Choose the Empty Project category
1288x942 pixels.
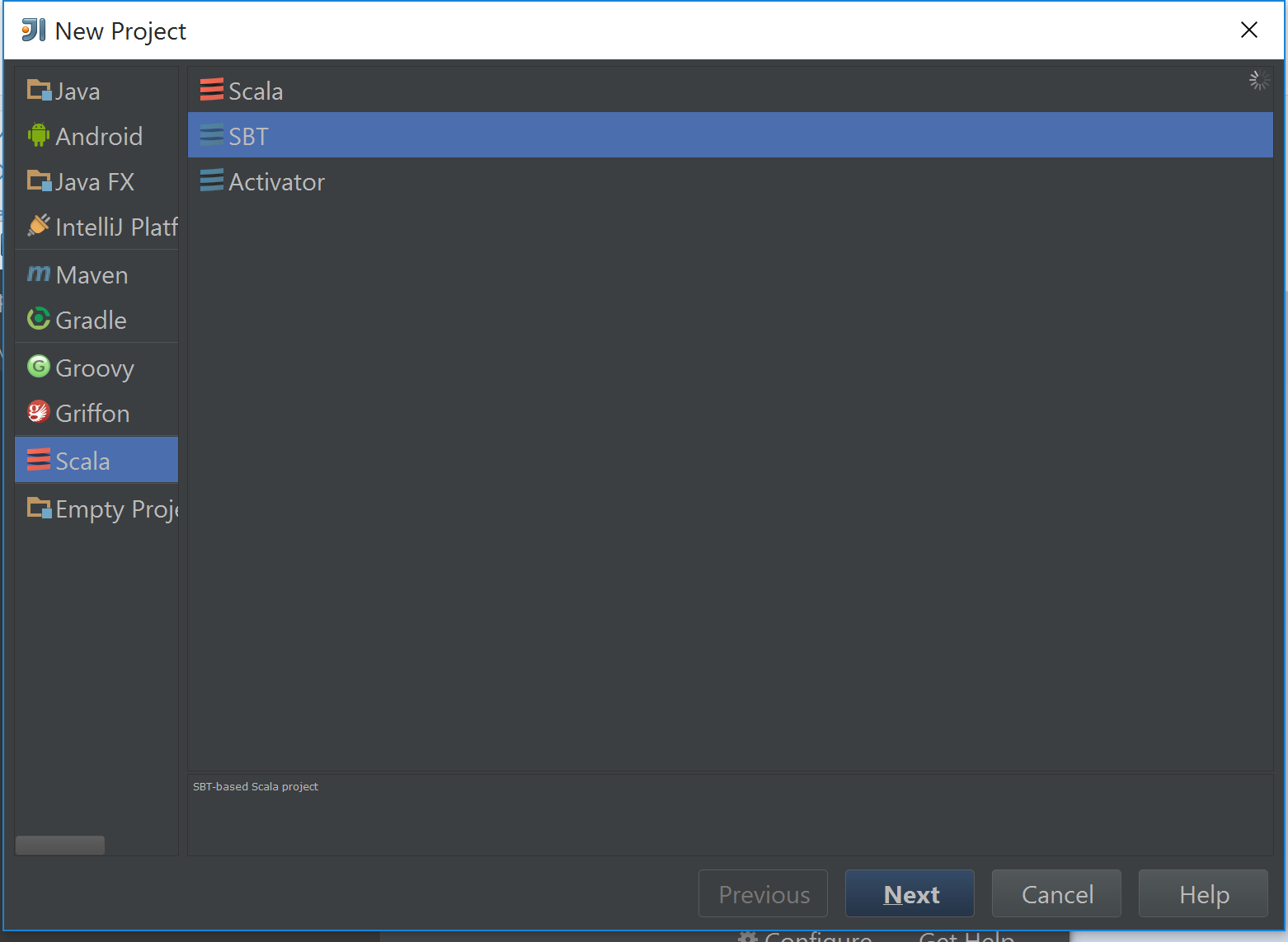[96, 508]
